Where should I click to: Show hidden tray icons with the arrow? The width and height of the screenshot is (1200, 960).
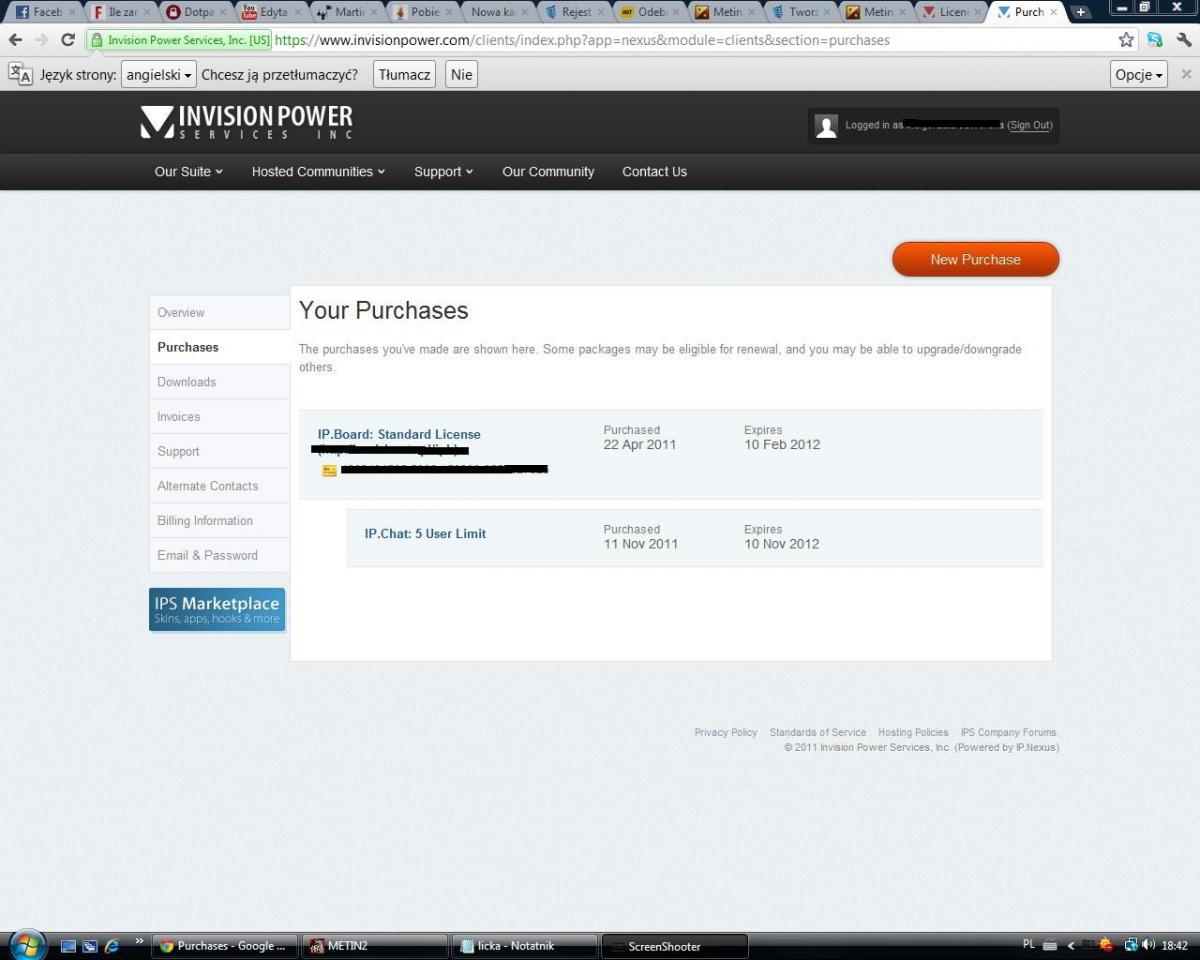coord(1071,945)
